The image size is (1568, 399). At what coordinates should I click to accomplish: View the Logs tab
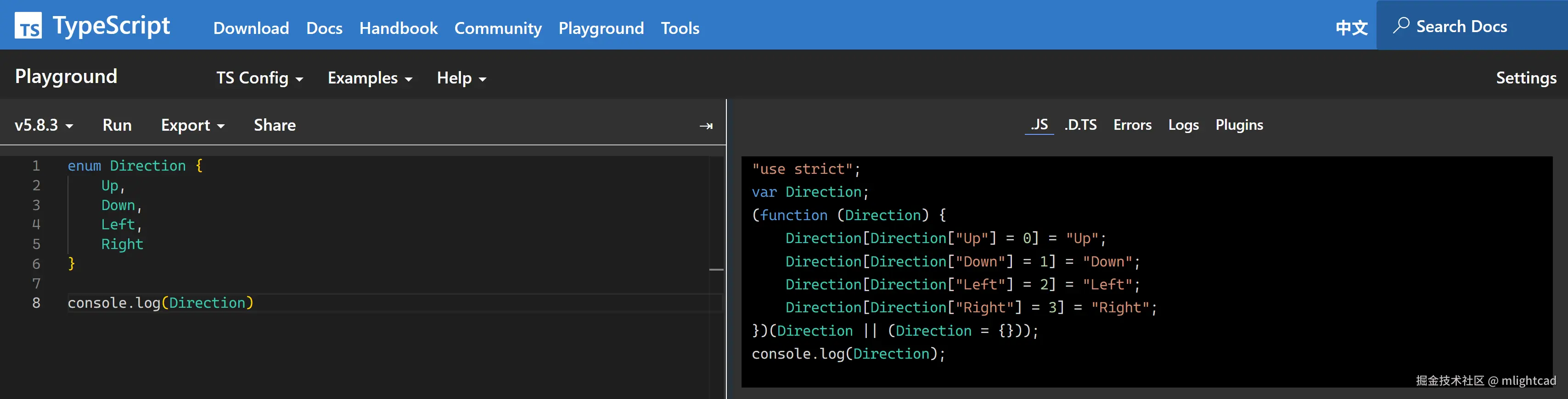(x=1183, y=125)
